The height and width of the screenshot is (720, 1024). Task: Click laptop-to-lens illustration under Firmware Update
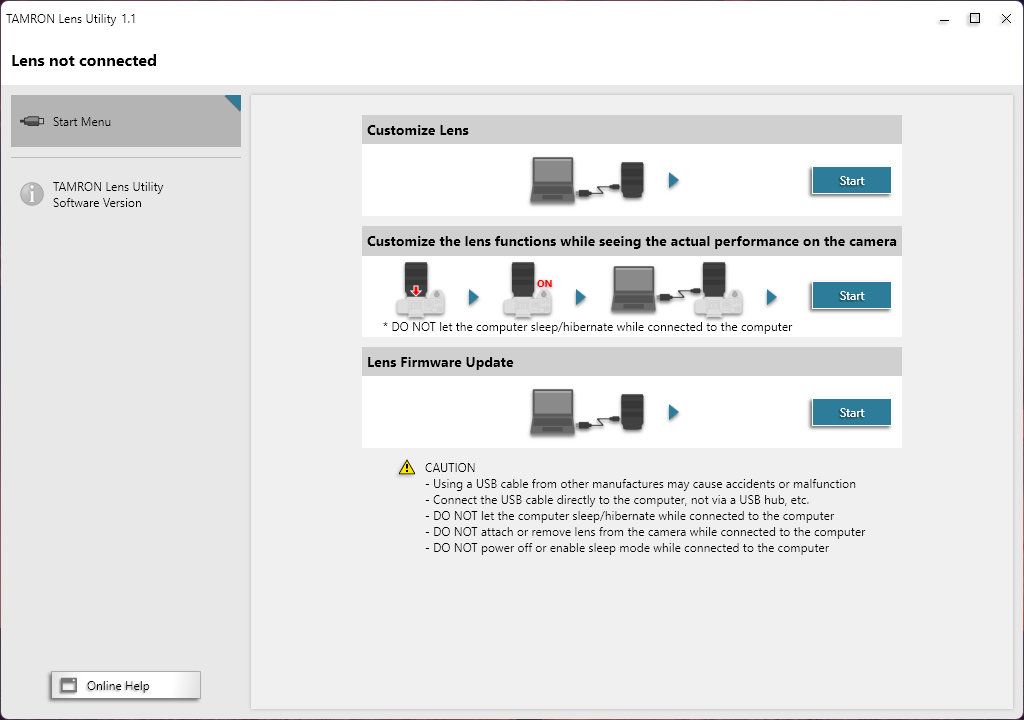click(587, 412)
